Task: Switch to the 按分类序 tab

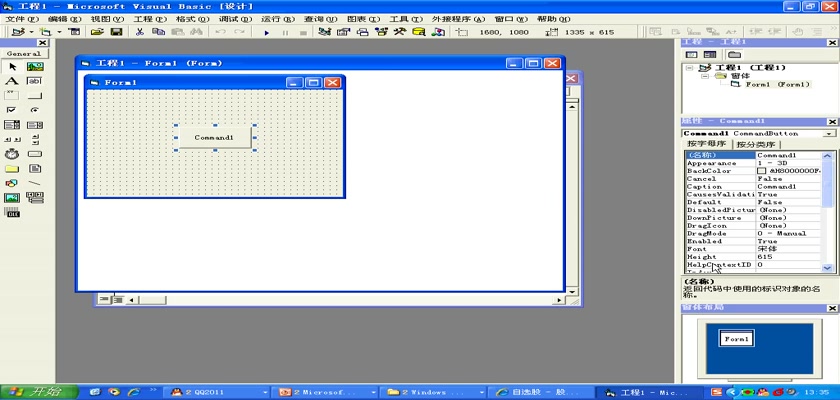Action: click(x=756, y=145)
